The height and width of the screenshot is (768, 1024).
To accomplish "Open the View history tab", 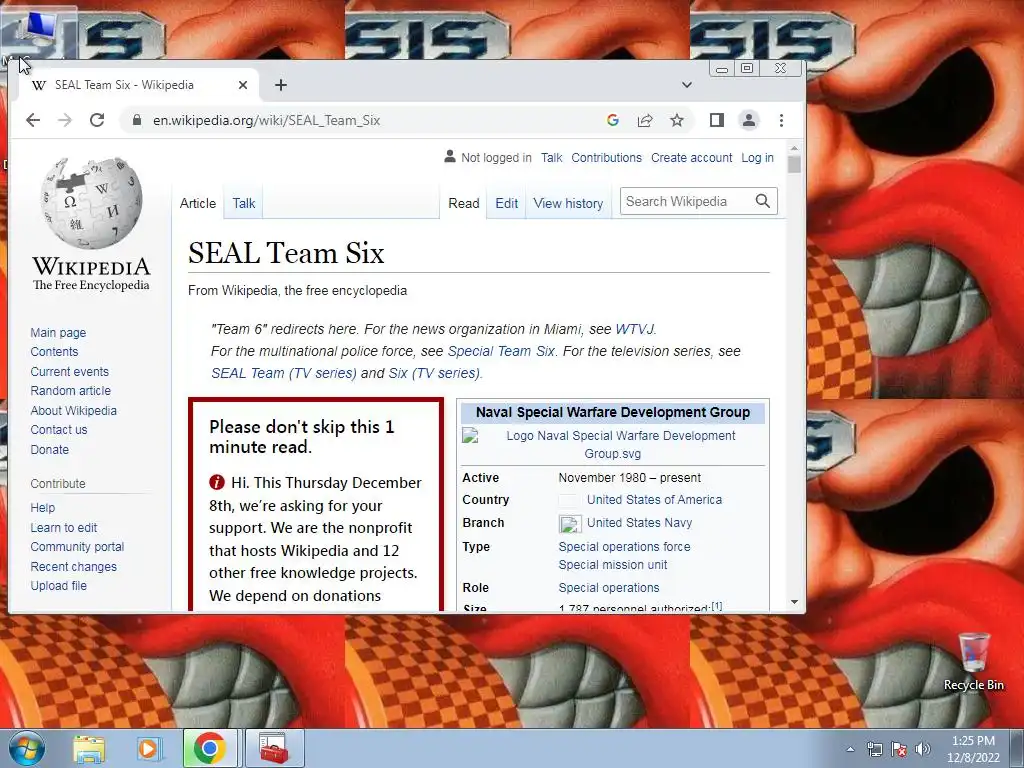I will [x=568, y=203].
